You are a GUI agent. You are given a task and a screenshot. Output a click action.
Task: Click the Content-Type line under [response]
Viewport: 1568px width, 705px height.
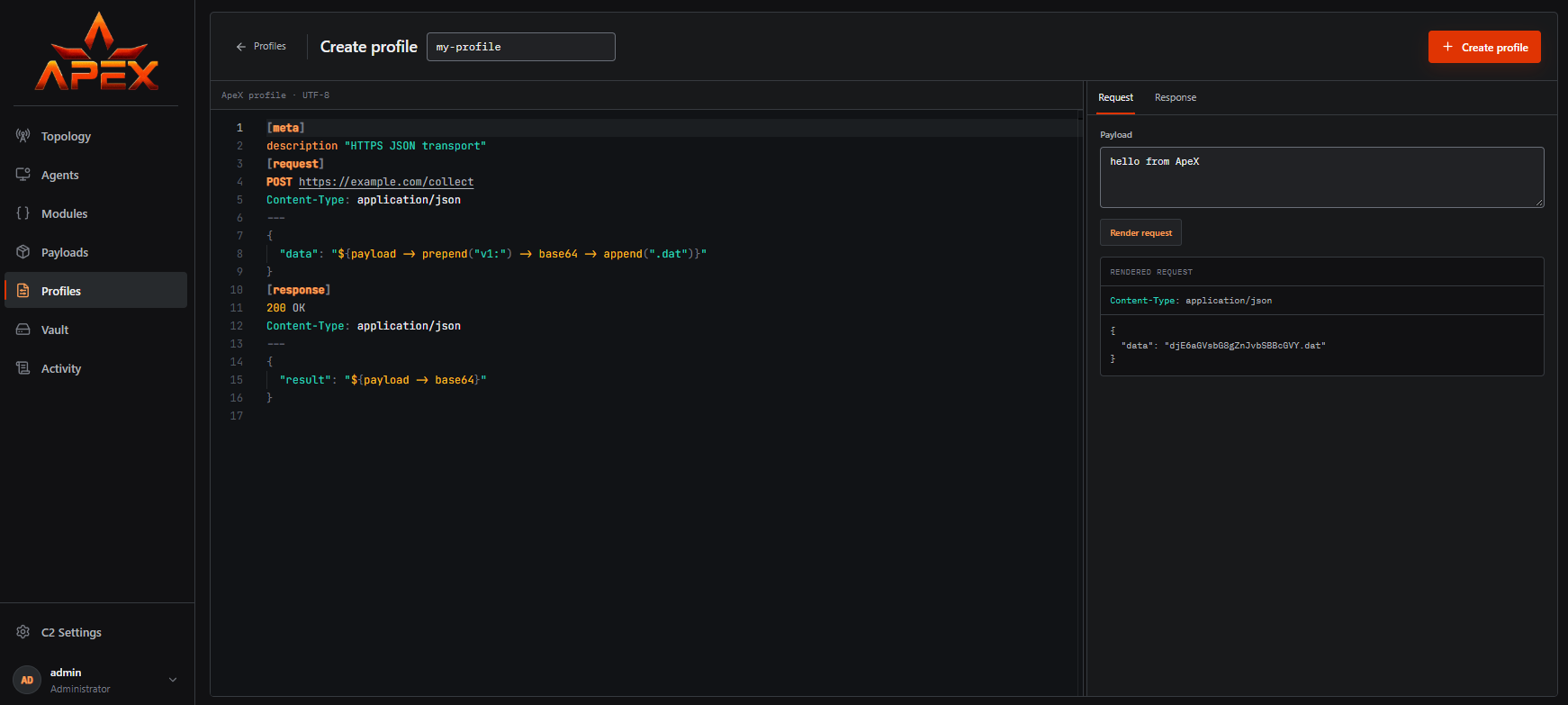364,326
